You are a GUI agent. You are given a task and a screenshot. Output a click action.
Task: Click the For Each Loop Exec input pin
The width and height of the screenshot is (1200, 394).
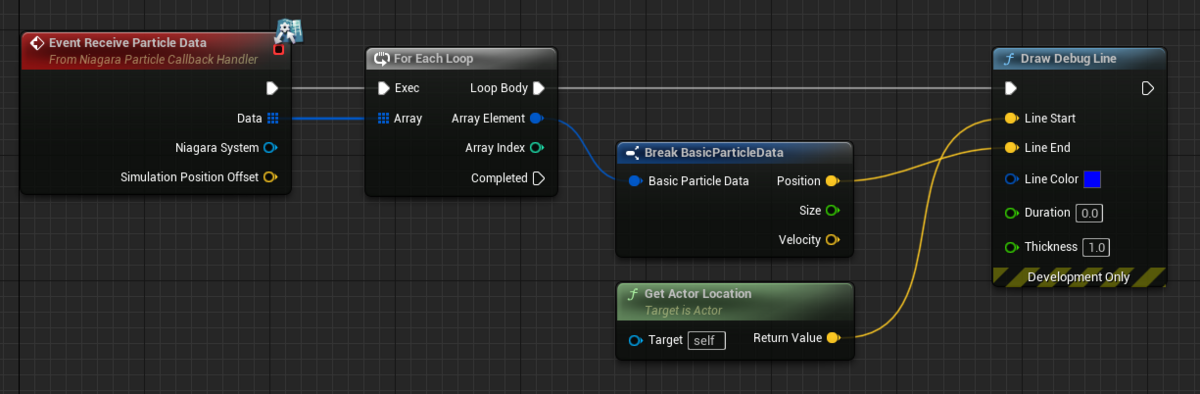(x=383, y=88)
